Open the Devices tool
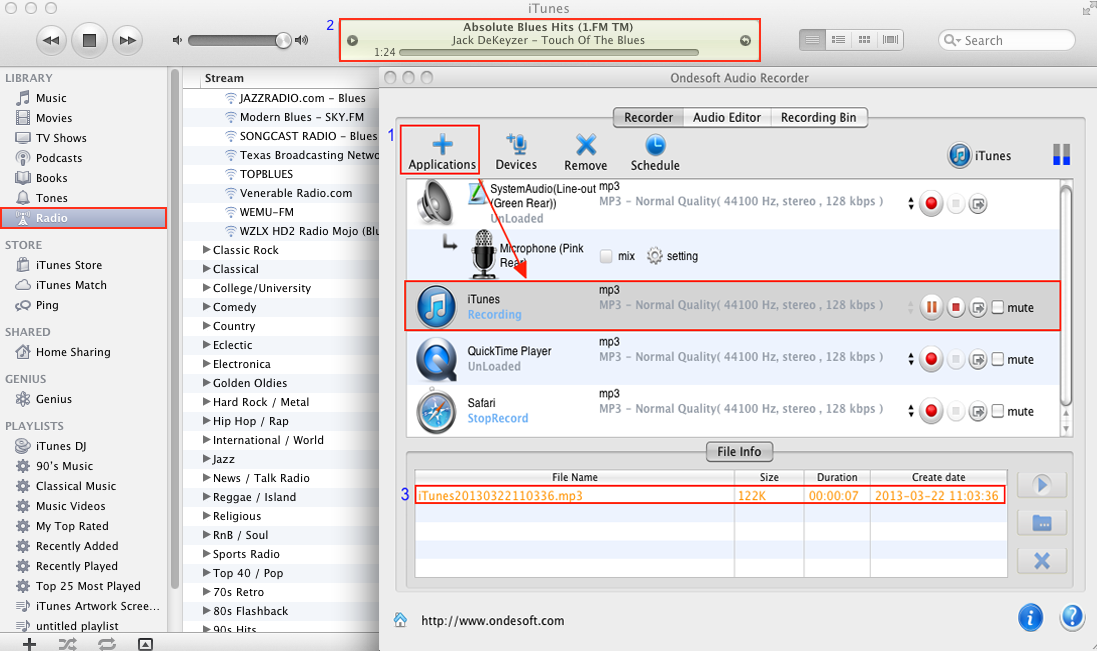The width and height of the screenshot is (1097, 651). (516, 145)
